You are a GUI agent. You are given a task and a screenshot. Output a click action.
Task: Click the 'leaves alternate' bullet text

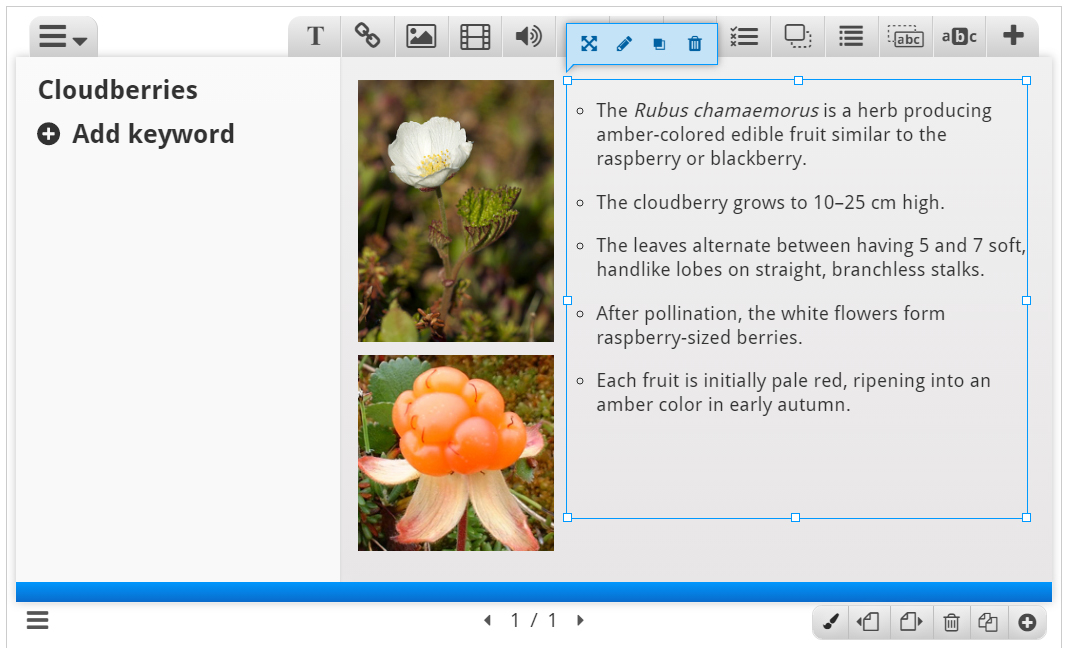[811, 257]
